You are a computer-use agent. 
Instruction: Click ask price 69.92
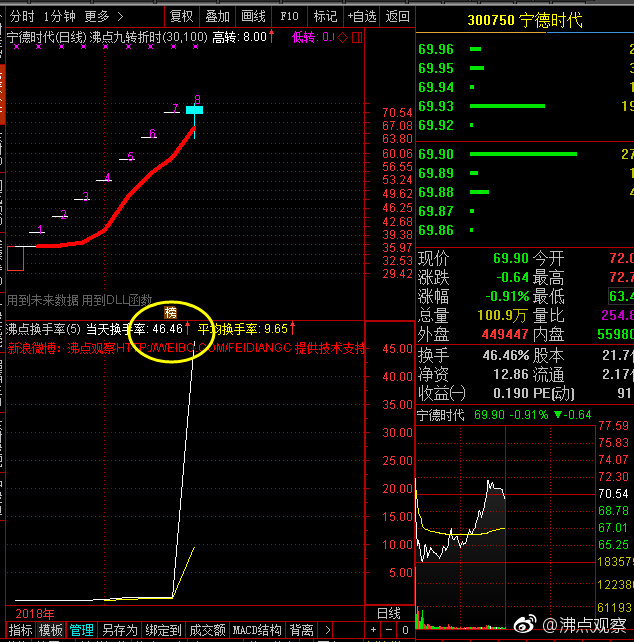436,125
